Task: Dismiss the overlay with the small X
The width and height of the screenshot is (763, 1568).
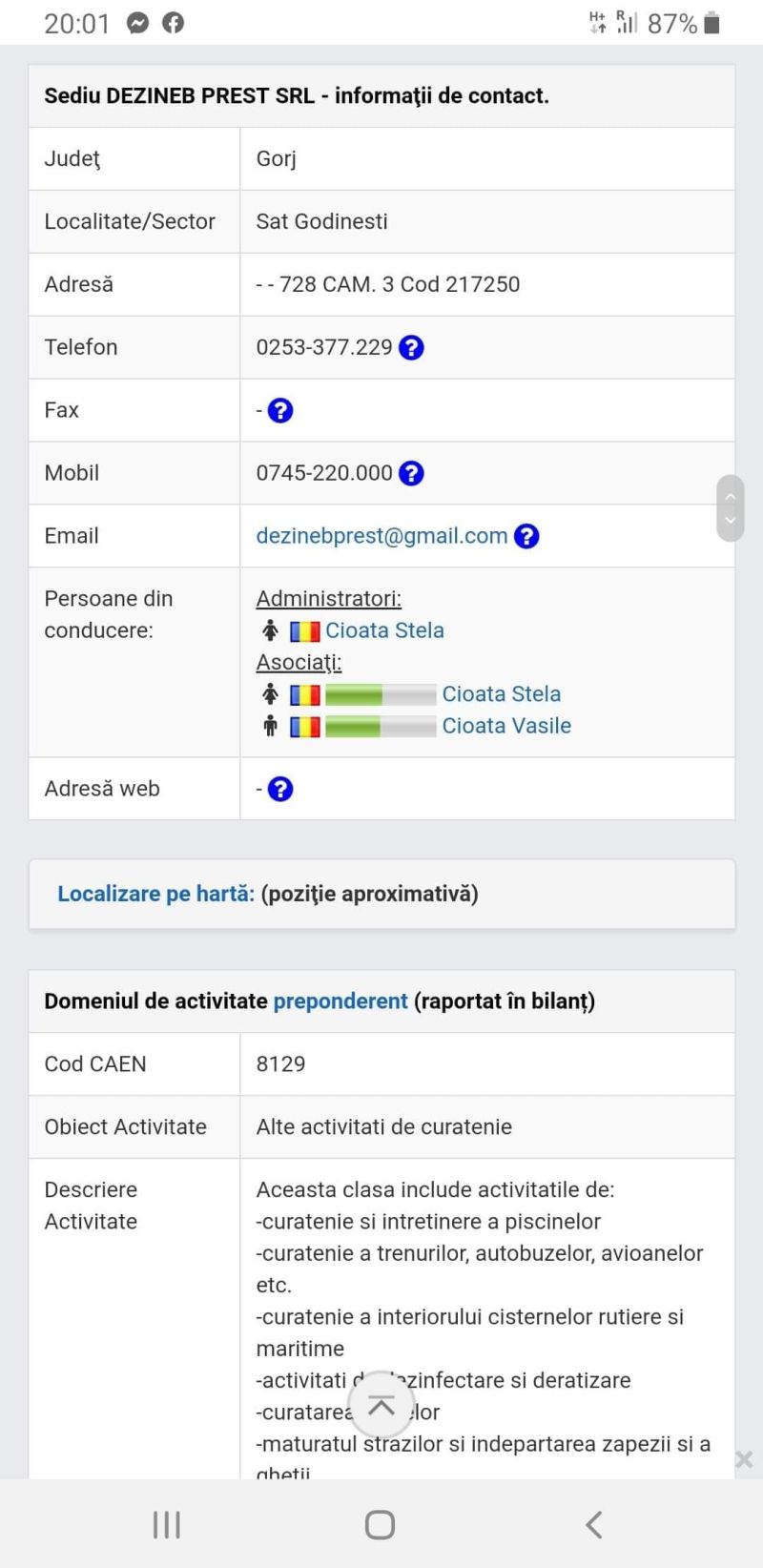Action: (x=744, y=1459)
